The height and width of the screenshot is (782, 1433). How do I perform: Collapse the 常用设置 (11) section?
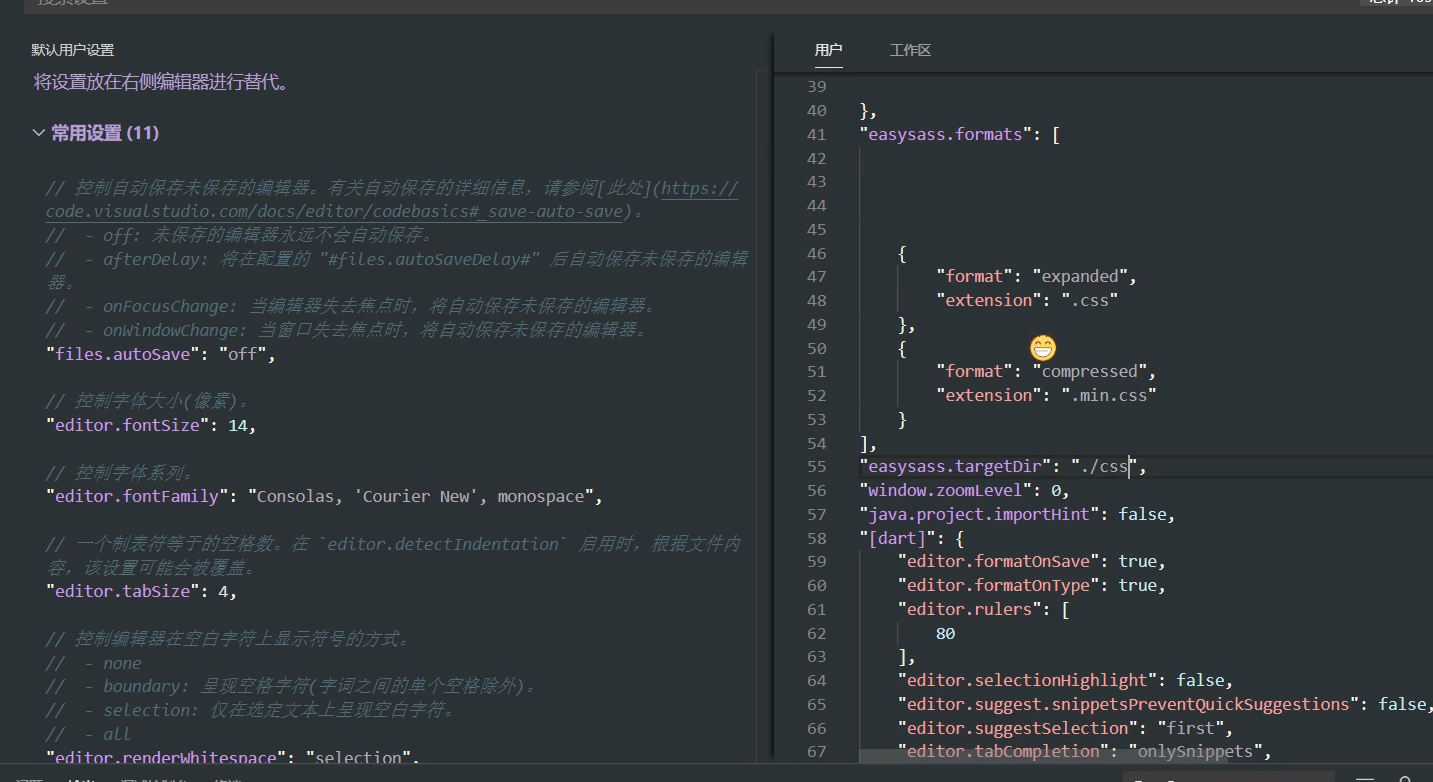38,132
